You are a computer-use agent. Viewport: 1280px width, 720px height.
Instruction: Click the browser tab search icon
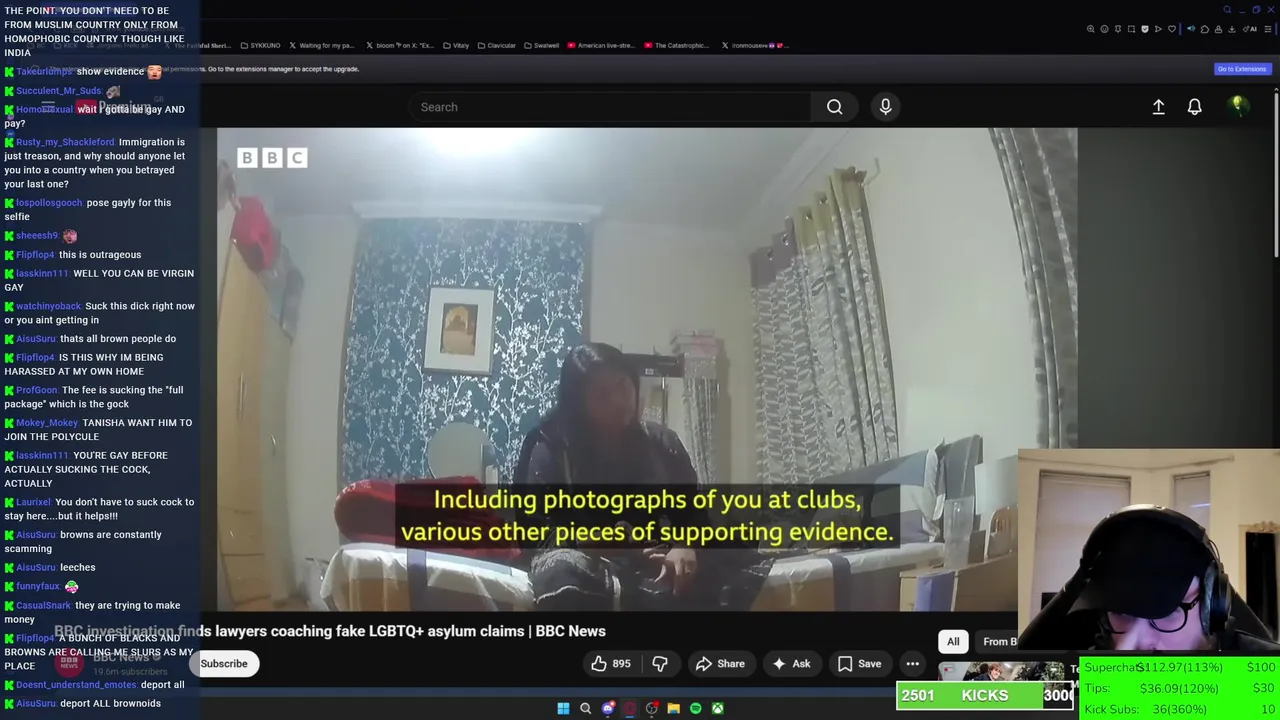[1227, 10]
